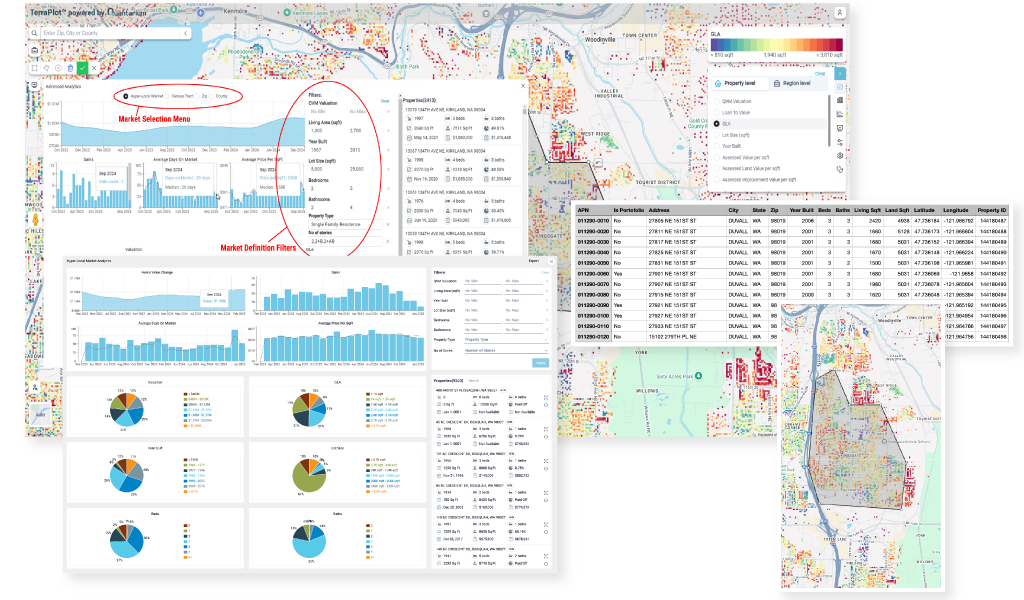Screen dimensions: 1024x600
Task: Click the undo arrow icon on the map polygon
Action: pyautogui.click(x=598, y=163)
